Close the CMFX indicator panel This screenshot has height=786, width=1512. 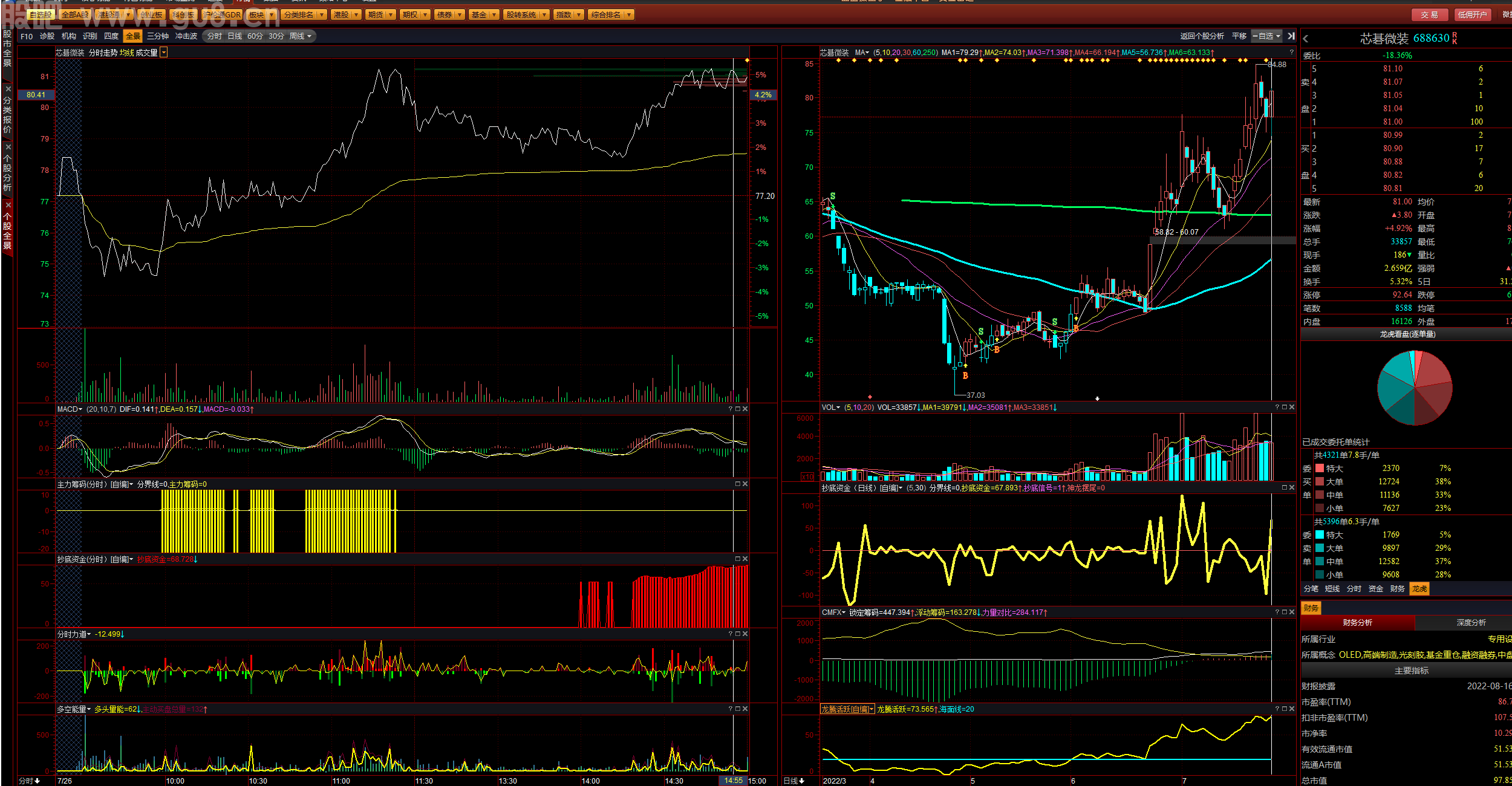(1292, 612)
